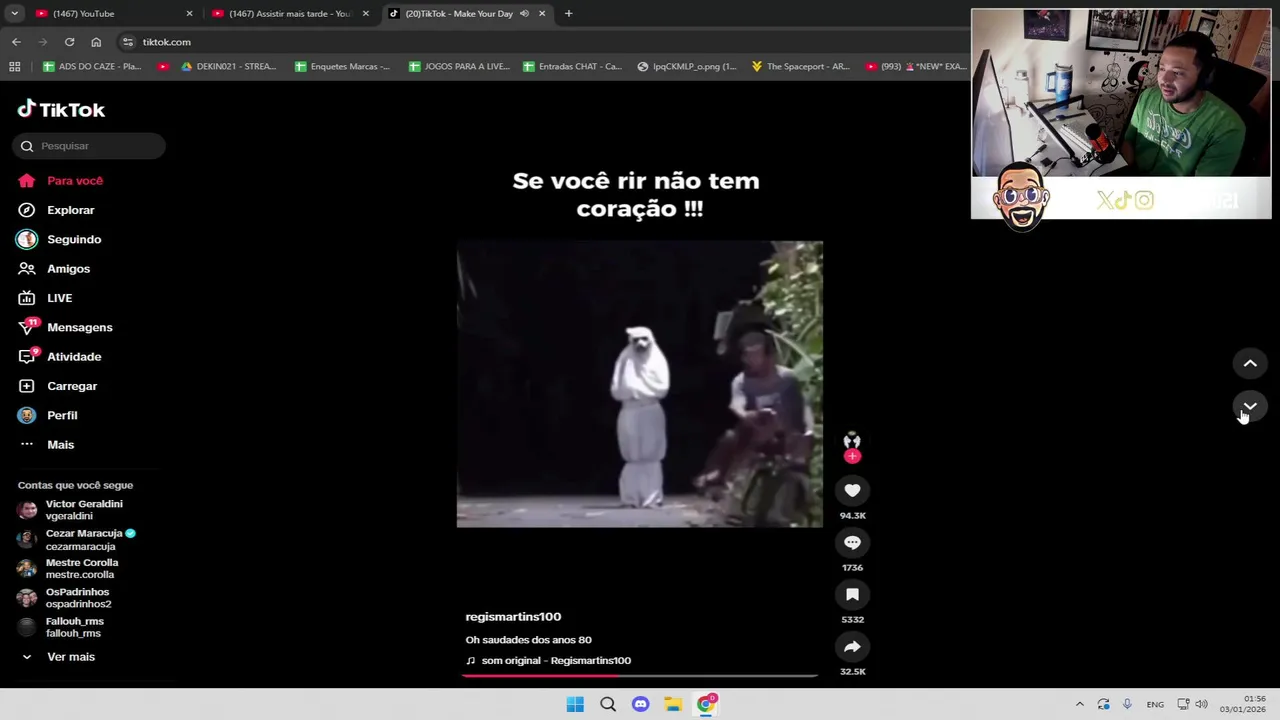
Task: Open JOGOS PARA A LIVE bookmark
Action: [459, 67]
